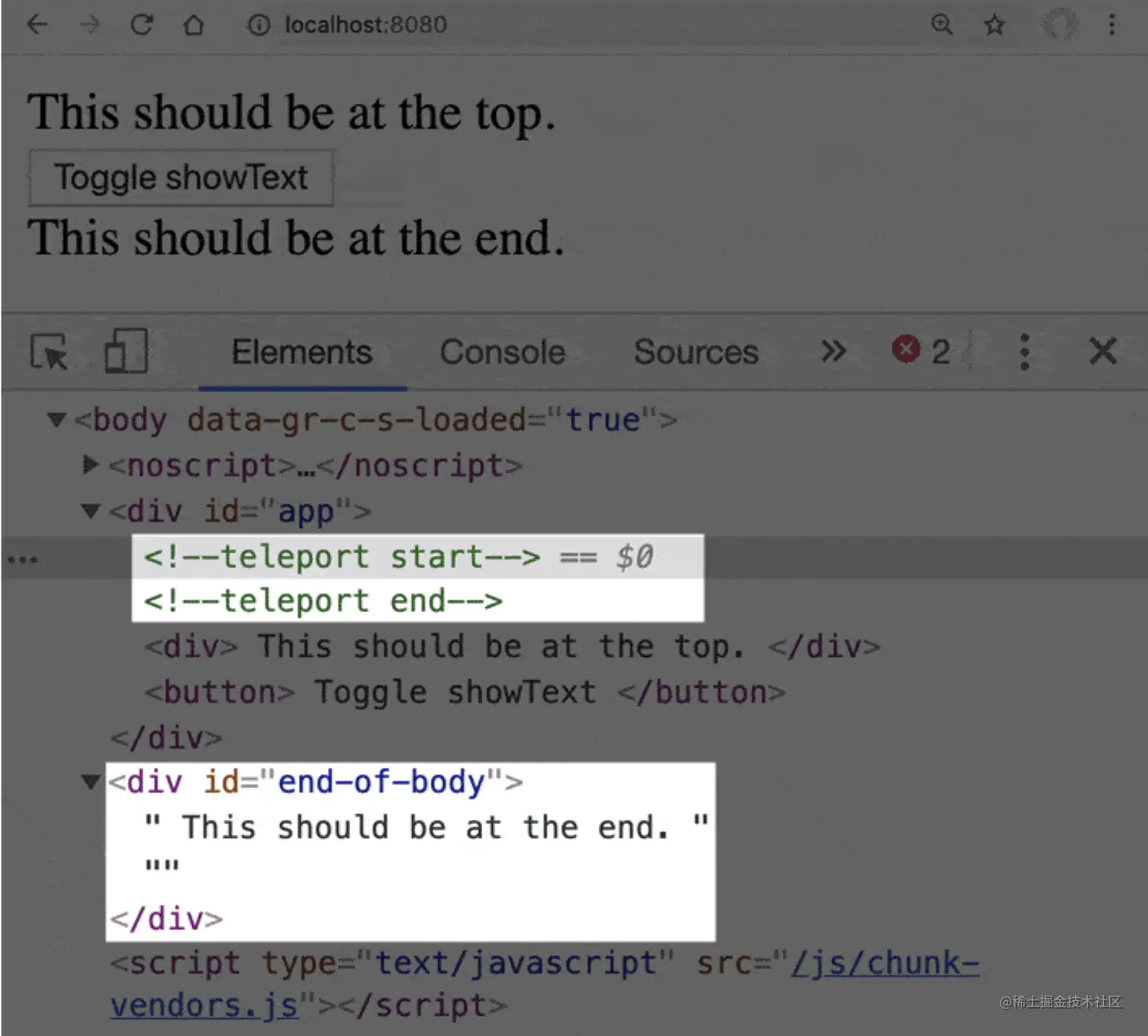Viewport: 1148px width, 1036px height.
Task: Click the localhost:8080 address bar
Action: click(x=365, y=25)
